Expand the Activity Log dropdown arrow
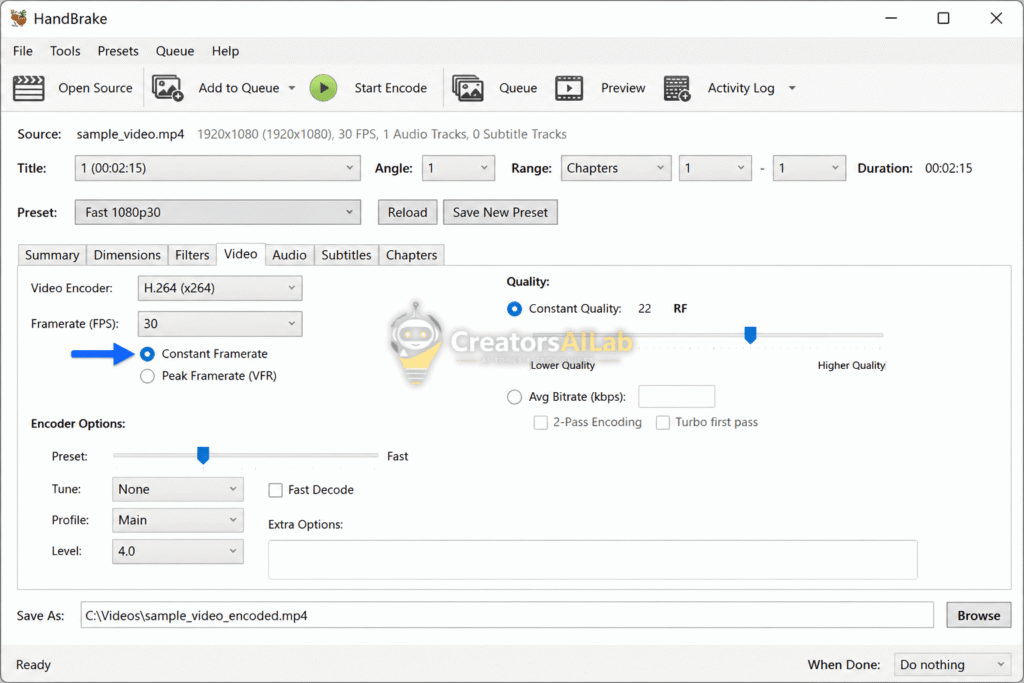 tap(792, 88)
